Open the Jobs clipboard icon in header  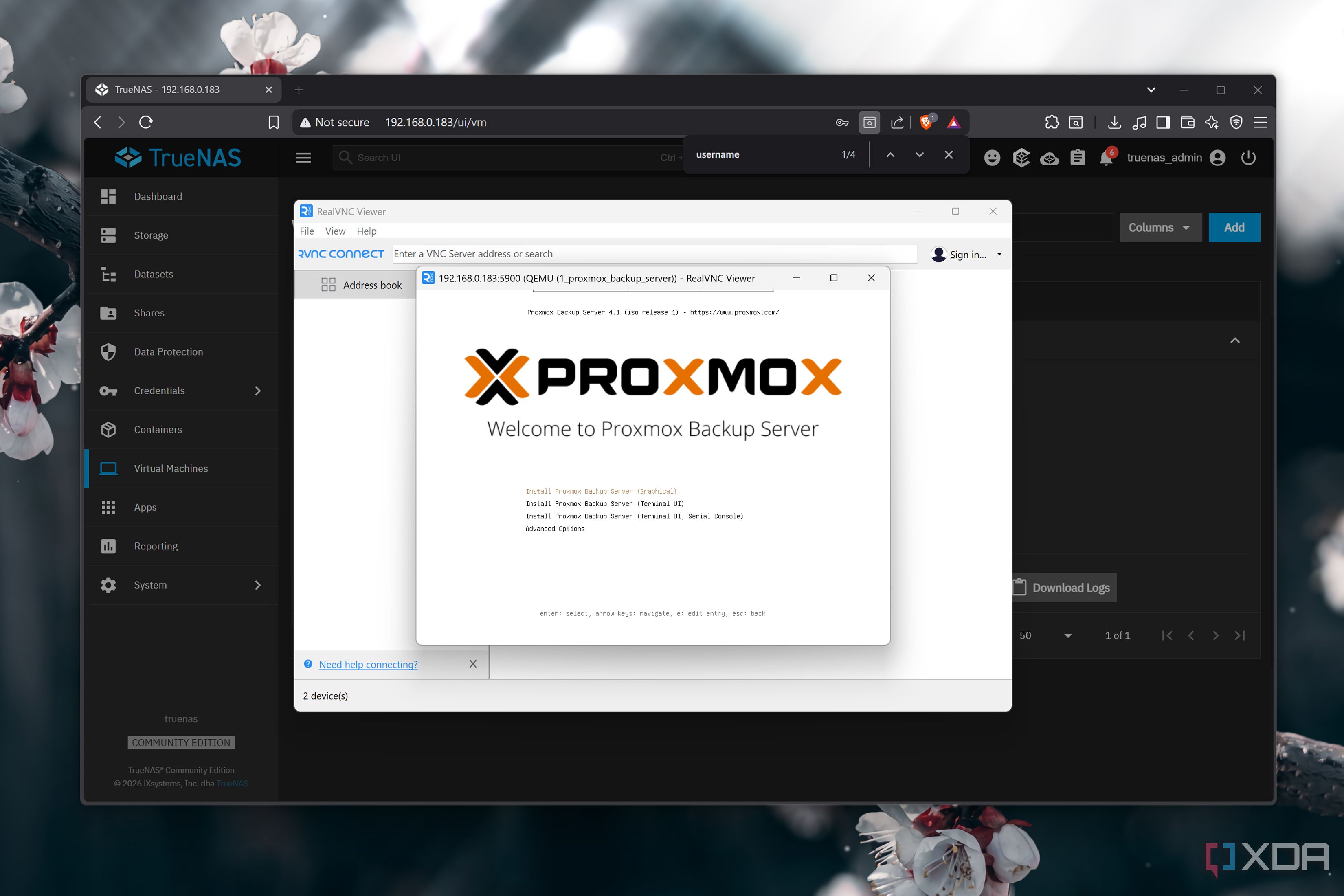1078,158
